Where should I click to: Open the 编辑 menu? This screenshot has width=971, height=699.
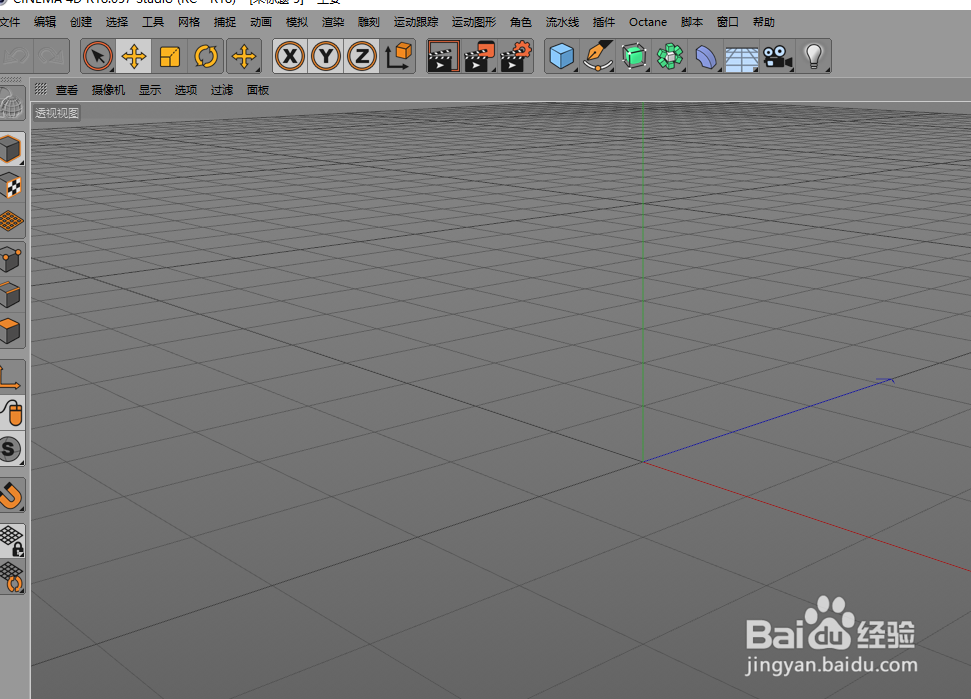(45, 22)
